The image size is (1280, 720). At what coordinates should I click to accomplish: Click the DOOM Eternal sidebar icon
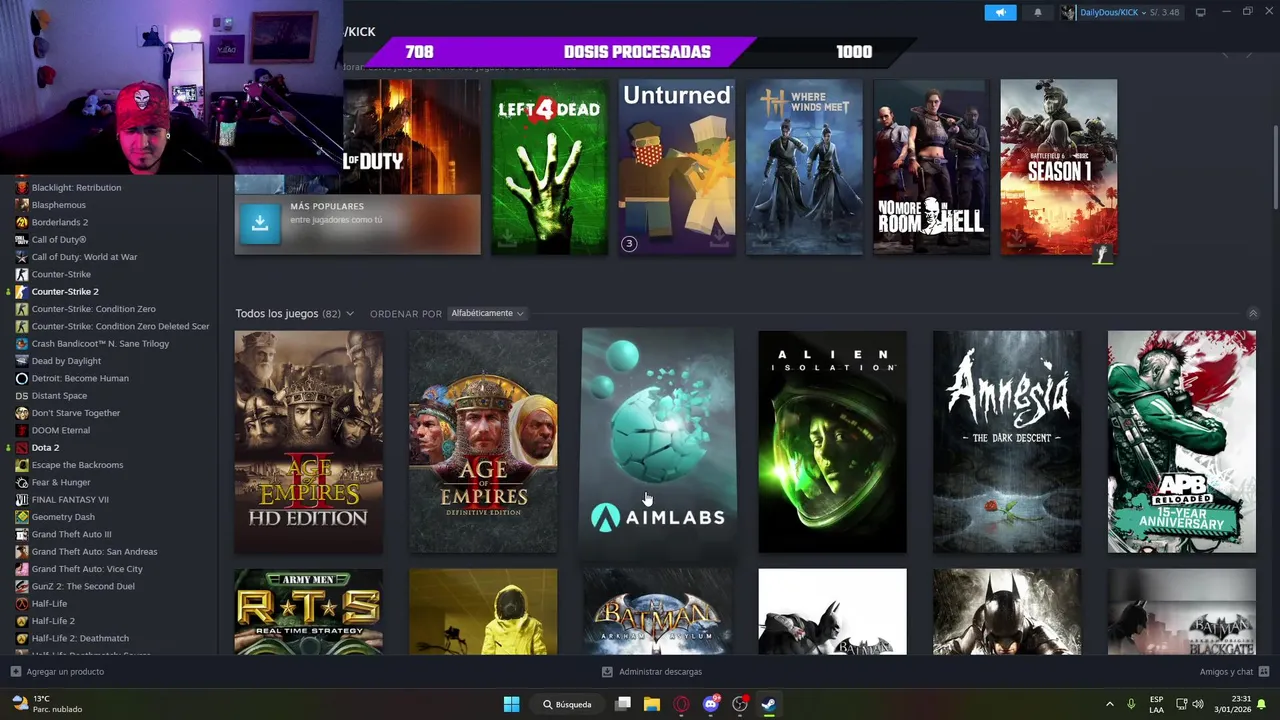[x=21, y=431]
